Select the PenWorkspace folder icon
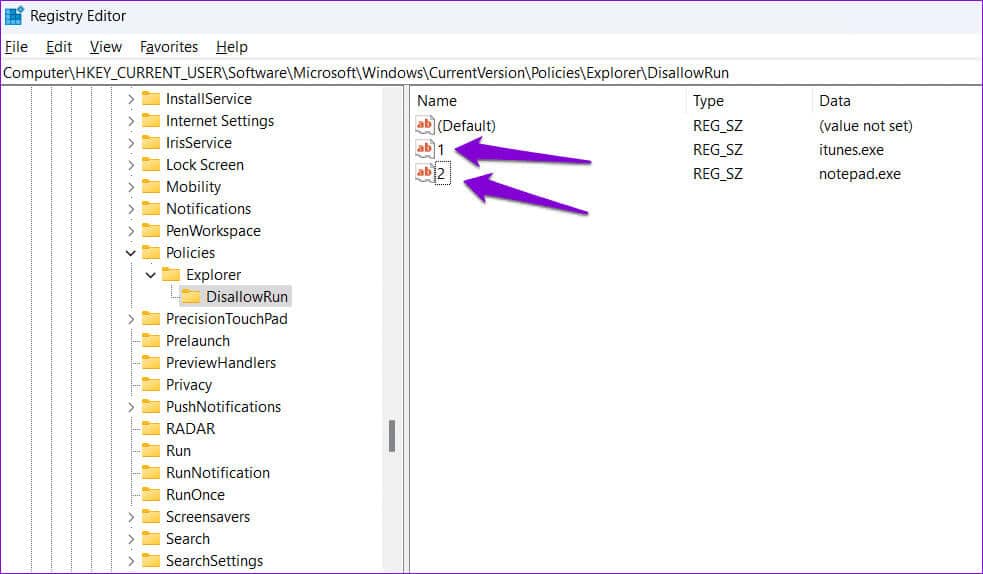This screenshot has height=574, width=983. pyautogui.click(x=151, y=230)
